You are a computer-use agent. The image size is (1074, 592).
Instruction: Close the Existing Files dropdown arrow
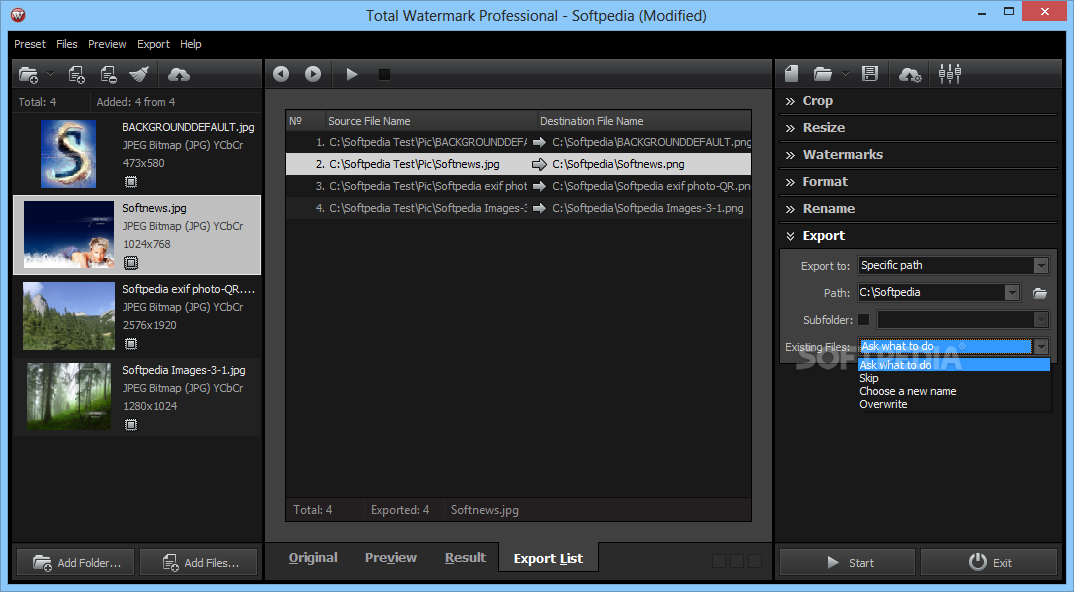1041,347
